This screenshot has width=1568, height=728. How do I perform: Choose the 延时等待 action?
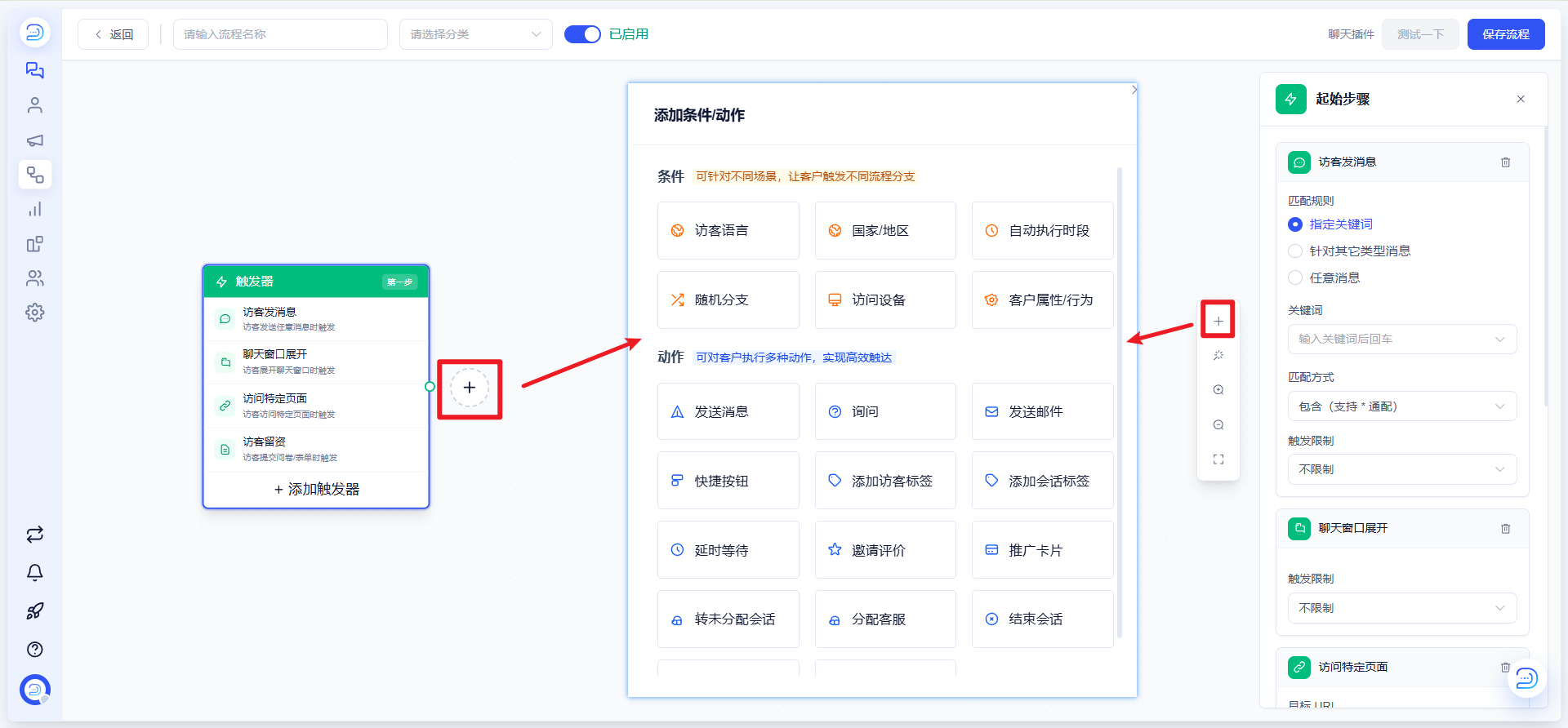(x=728, y=550)
